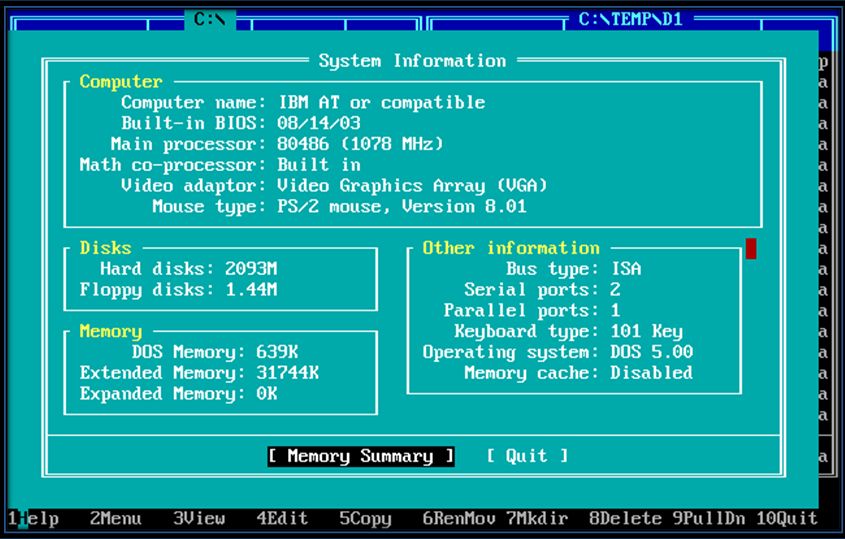Click math co-processor value Built in

(x=318, y=165)
